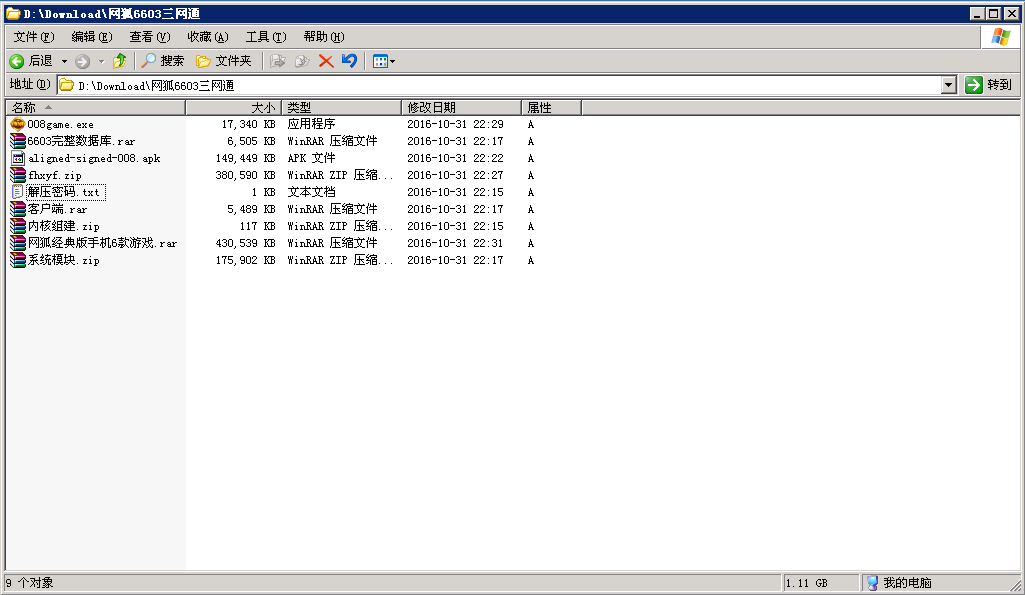Select the 网狐经典版手机6款游戏.rar archive

(102, 243)
